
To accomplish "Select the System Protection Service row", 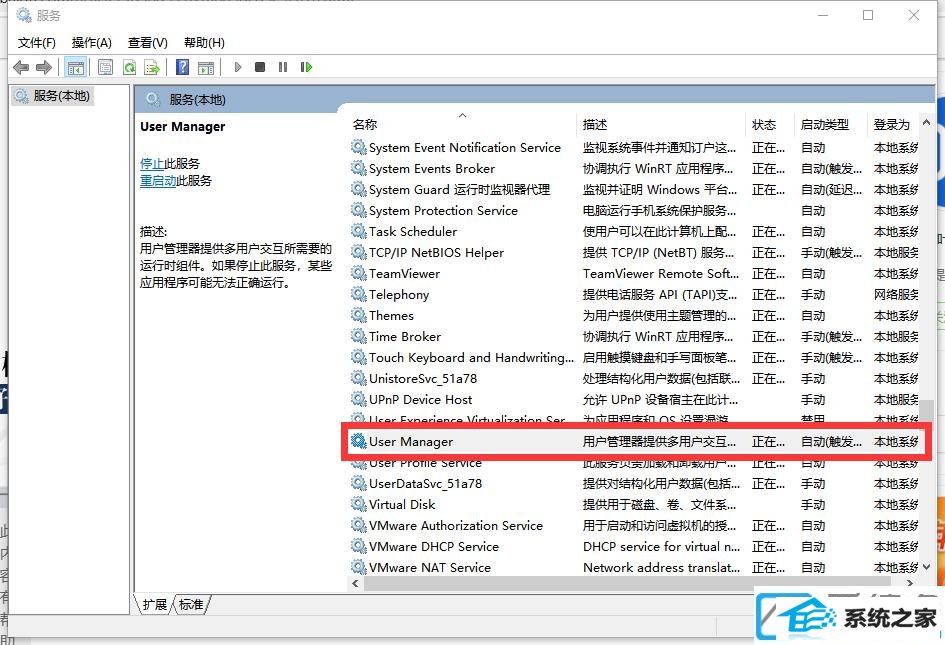I will pyautogui.click(x=634, y=211).
